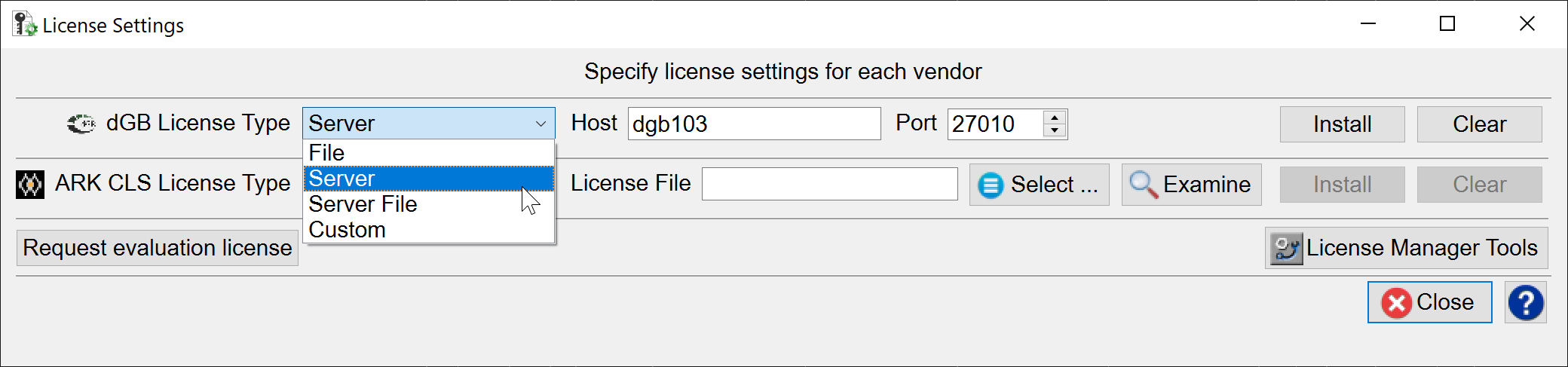Click the magnifier icon on Examine
Image resolution: width=1568 pixels, height=367 pixels.
click(1144, 185)
